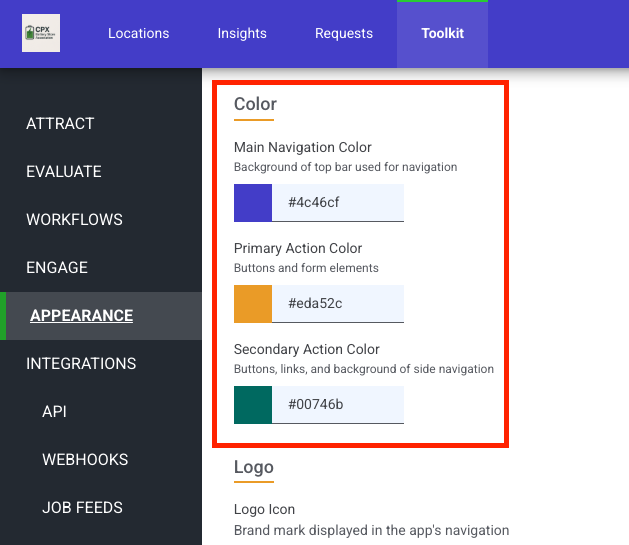Select the Toolkit tab
Image resolution: width=629 pixels, height=545 pixels.
point(442,33)
